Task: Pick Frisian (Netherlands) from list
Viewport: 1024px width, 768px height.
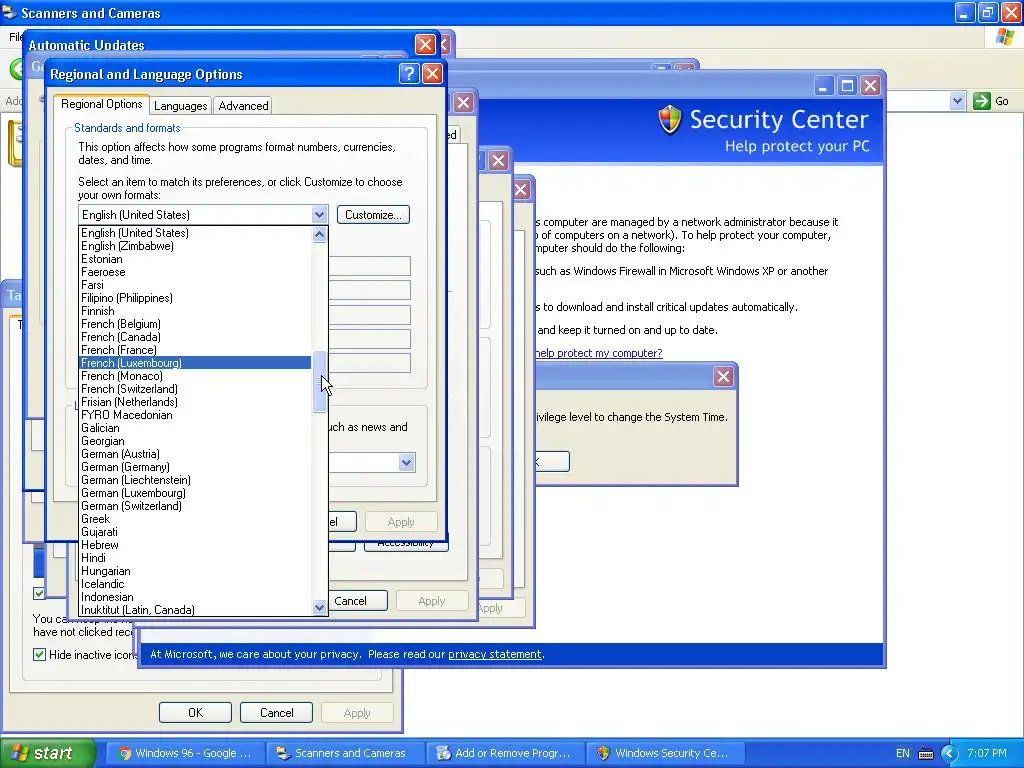Action: pos(195,402)
